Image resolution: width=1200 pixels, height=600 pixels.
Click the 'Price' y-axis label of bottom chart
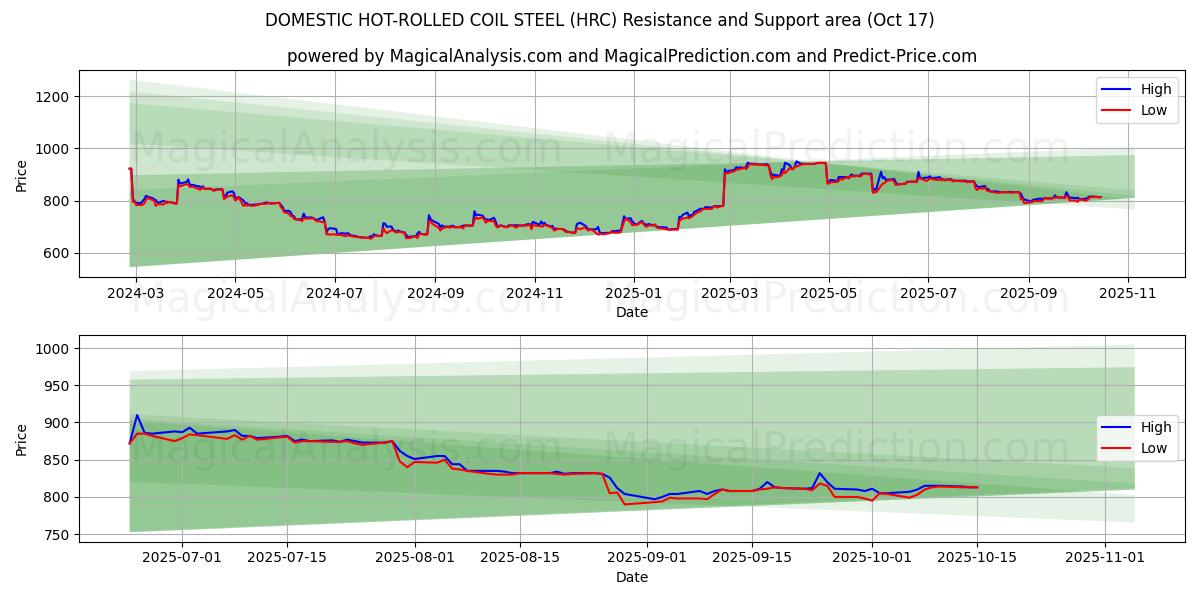(22, 439)
